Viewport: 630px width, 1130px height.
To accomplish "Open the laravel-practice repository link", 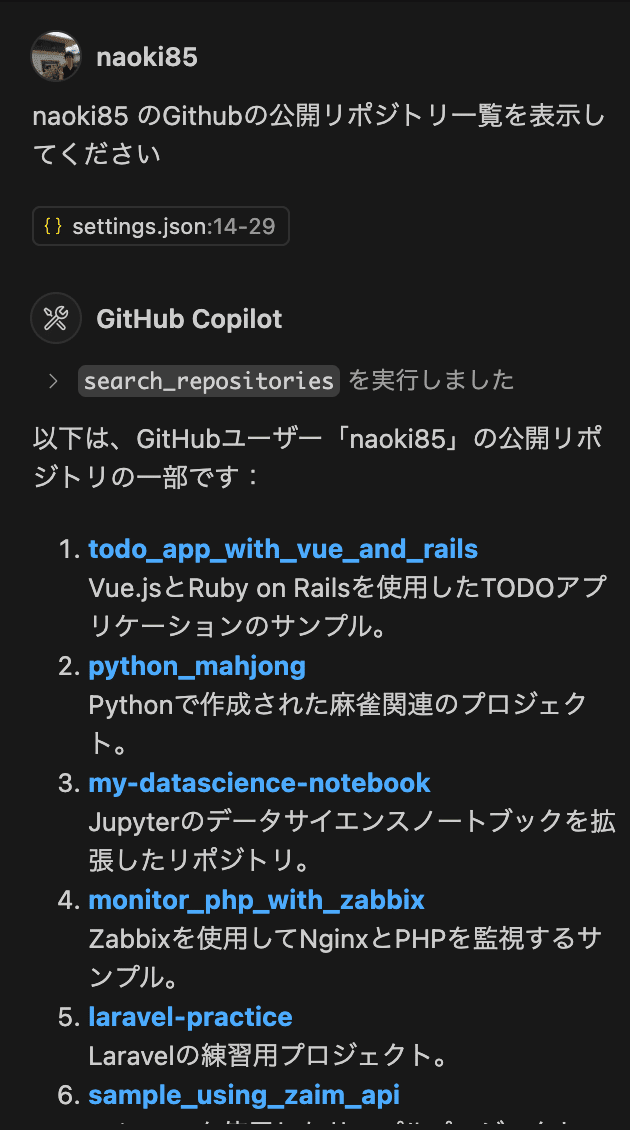I will 190,1016.
